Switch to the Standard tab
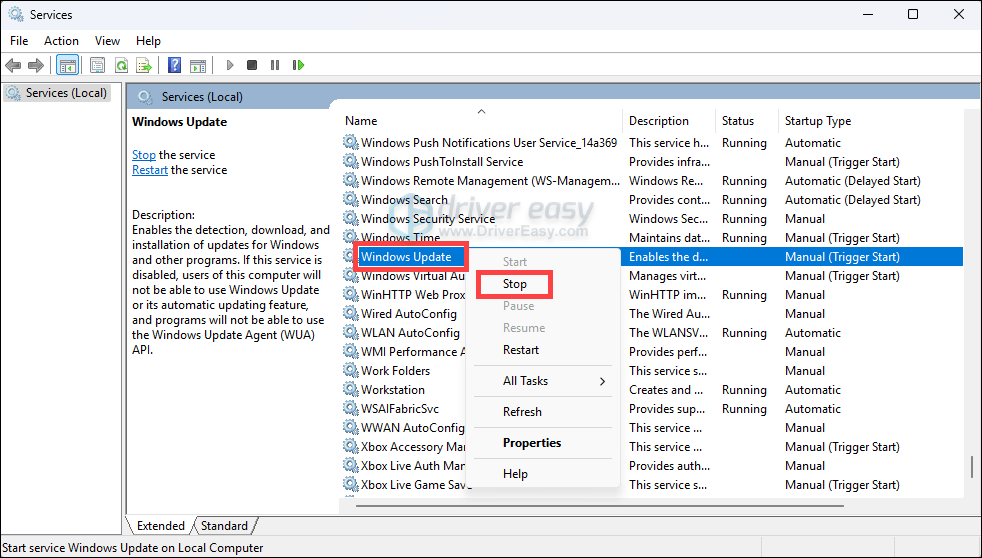Image resolution: width=982 pixels, height=558 pixels. pyautogui.click(x=224, y=526)
